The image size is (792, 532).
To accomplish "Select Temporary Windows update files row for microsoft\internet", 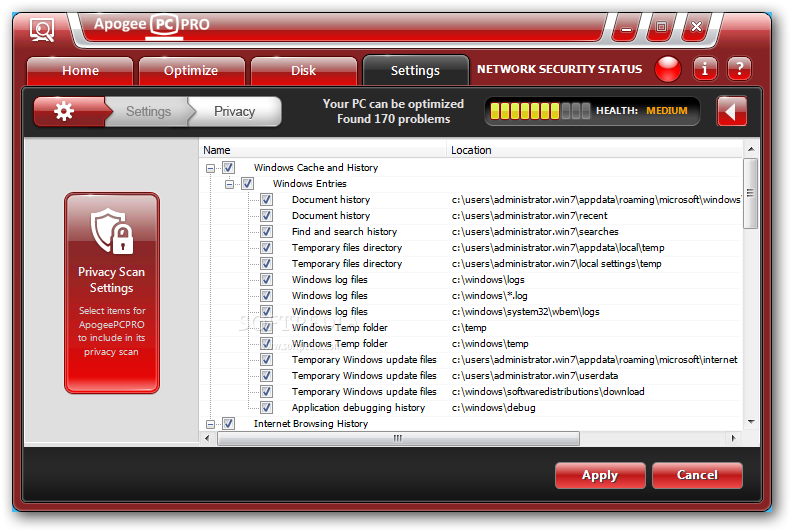I will click(x=471, y=360).
